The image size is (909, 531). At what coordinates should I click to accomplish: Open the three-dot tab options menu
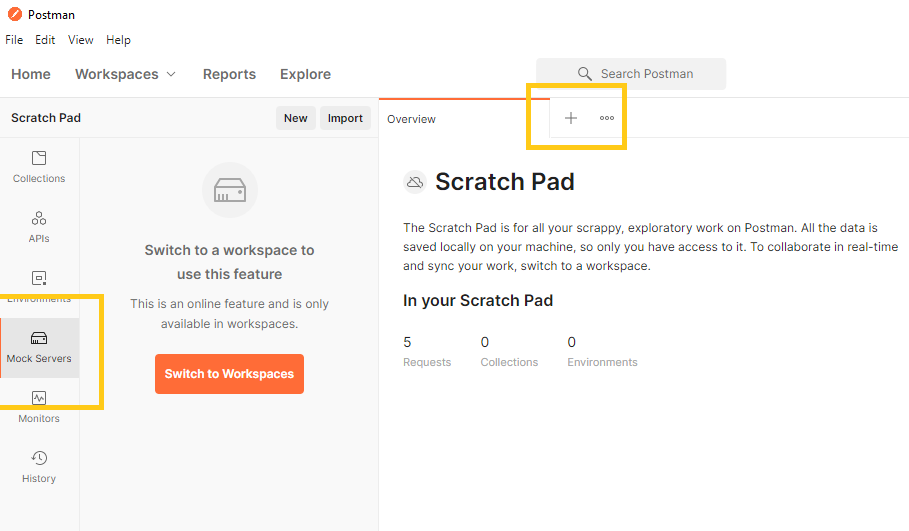(606, 118)
